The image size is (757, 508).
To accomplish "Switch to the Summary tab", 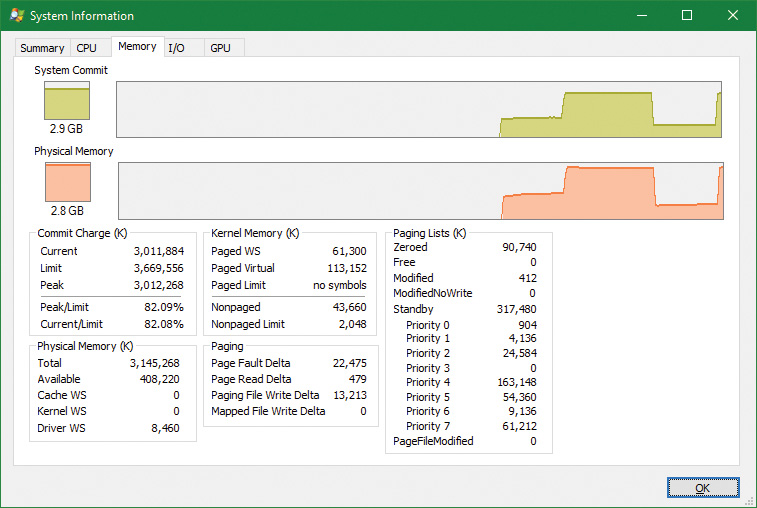I will [42, 48].
